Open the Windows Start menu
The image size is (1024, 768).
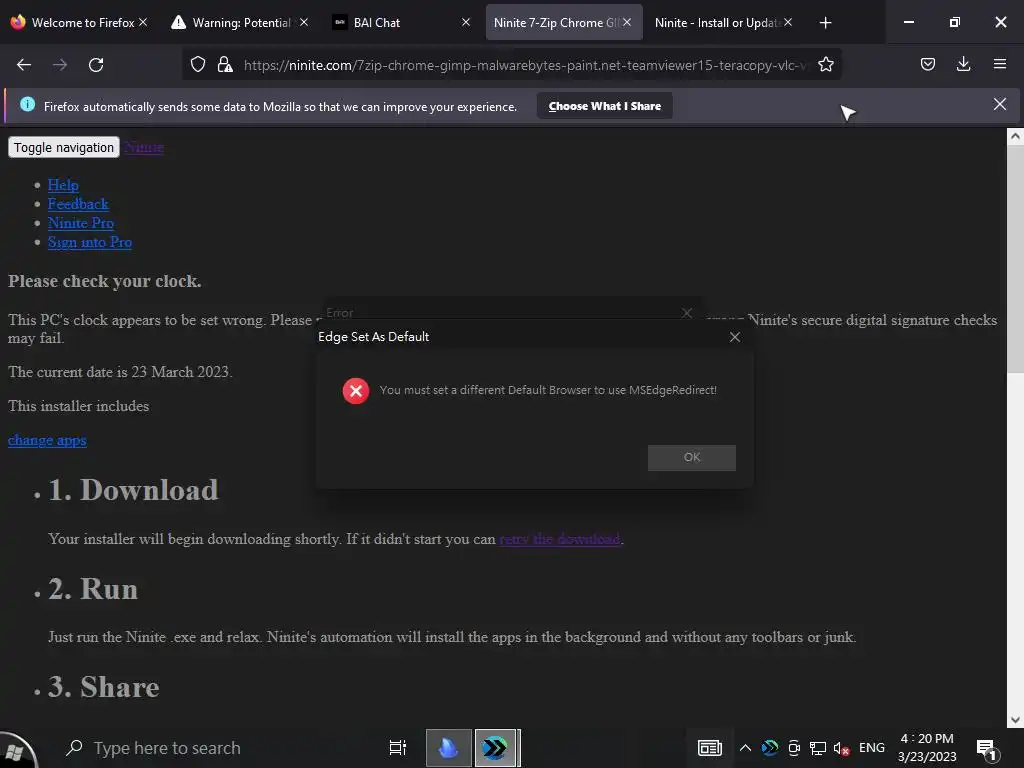17,749
